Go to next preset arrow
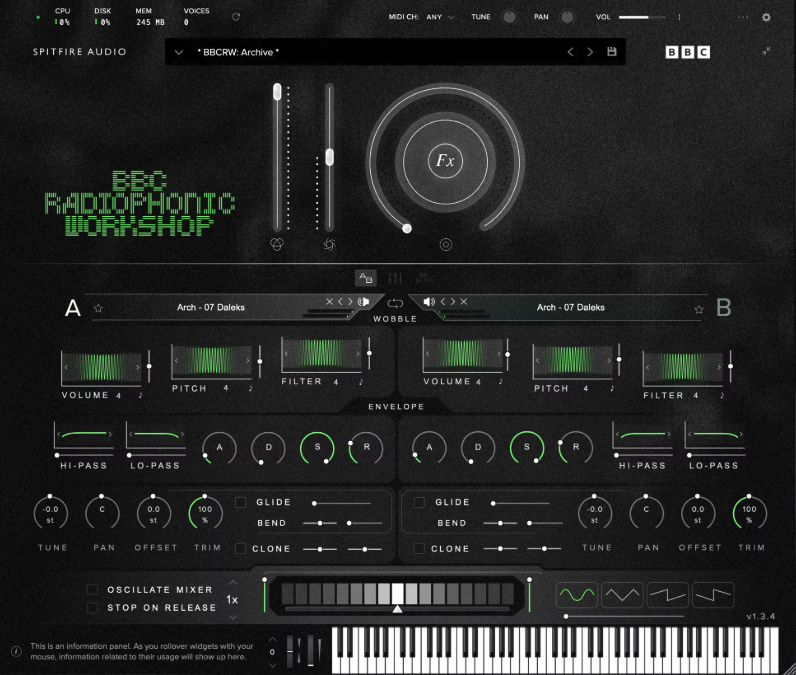The height and width of the screenshot is (675, 796). pyautogui.click(x=590, y=52)
